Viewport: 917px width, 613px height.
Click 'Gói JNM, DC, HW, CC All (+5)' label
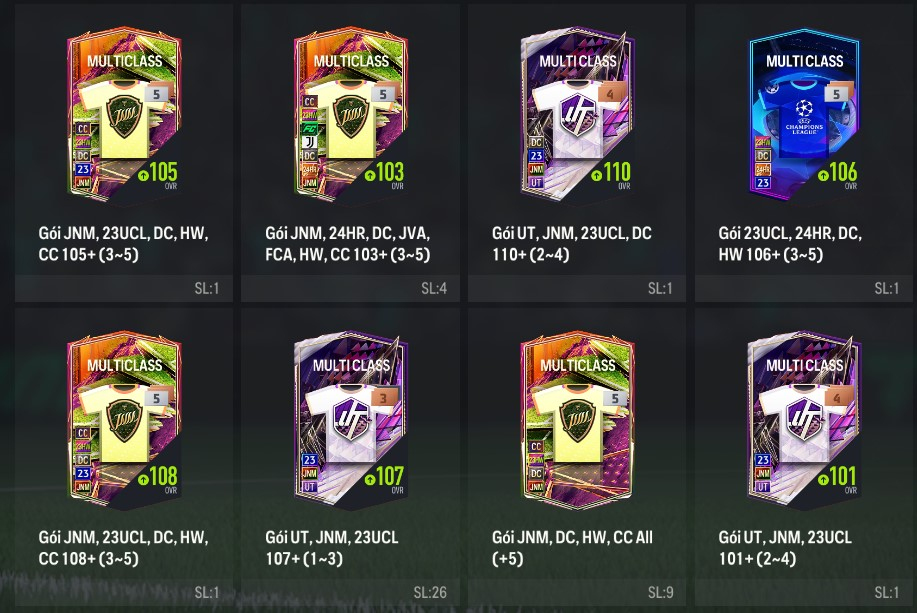pyautogui.click(x=572, y=547)
